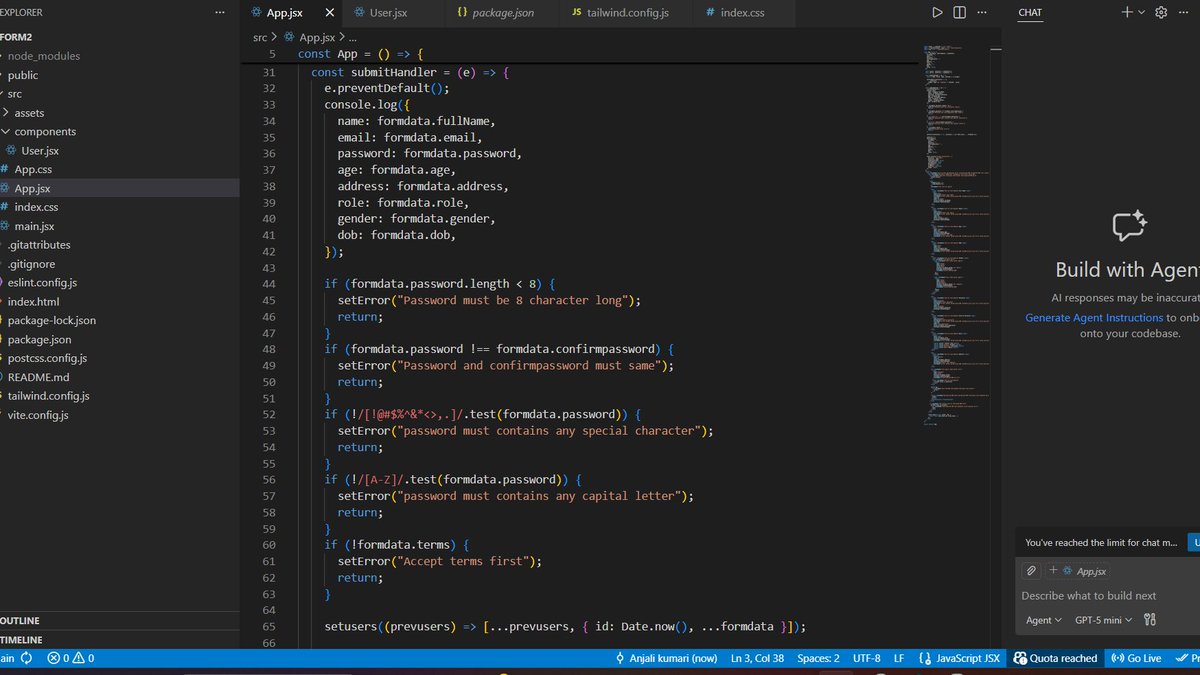Open the Explorer panel ellipsis menu

[220, 13]
